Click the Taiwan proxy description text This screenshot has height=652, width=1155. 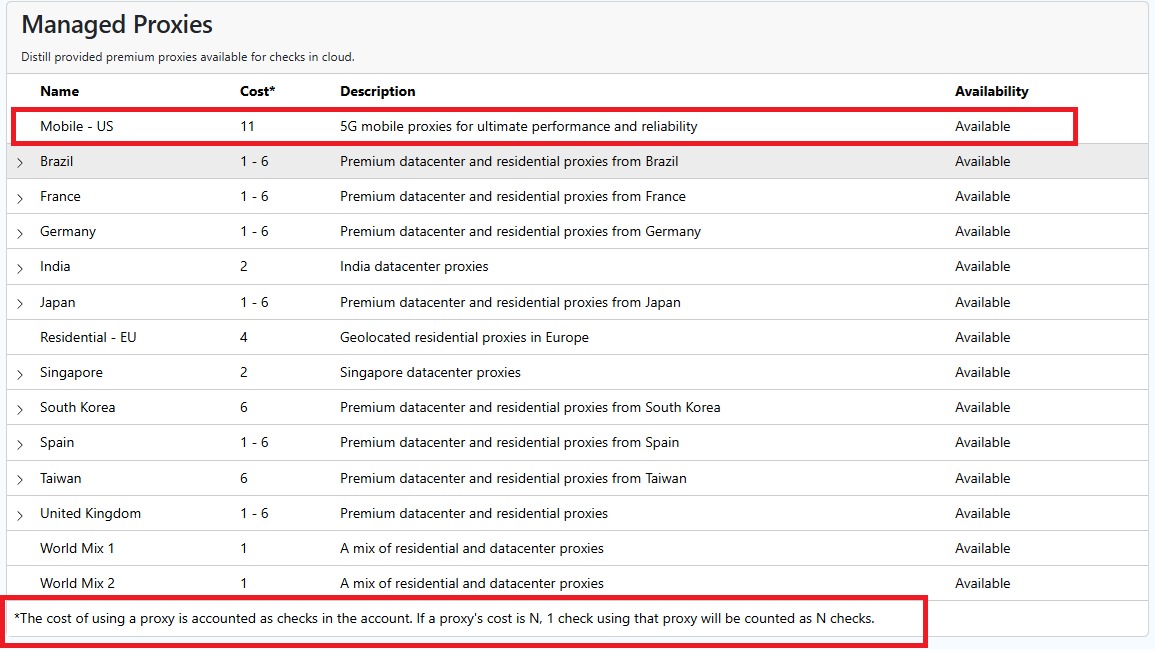pyautogui.click(x=513, y=478)
